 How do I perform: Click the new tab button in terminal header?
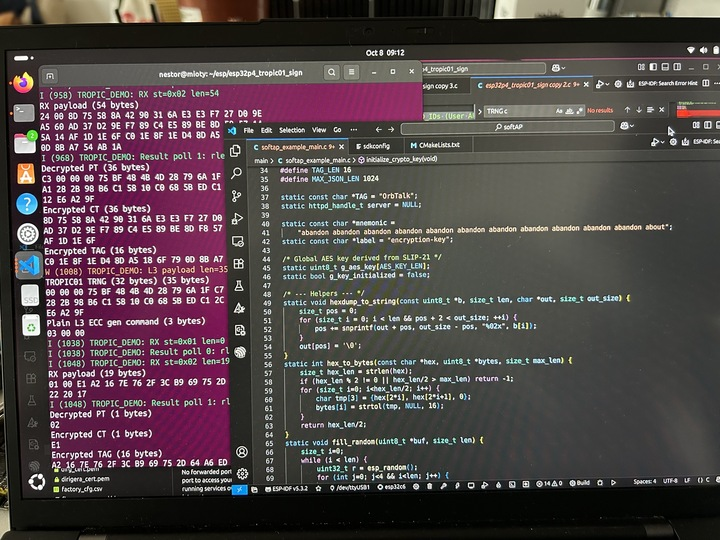click(50, 75)
